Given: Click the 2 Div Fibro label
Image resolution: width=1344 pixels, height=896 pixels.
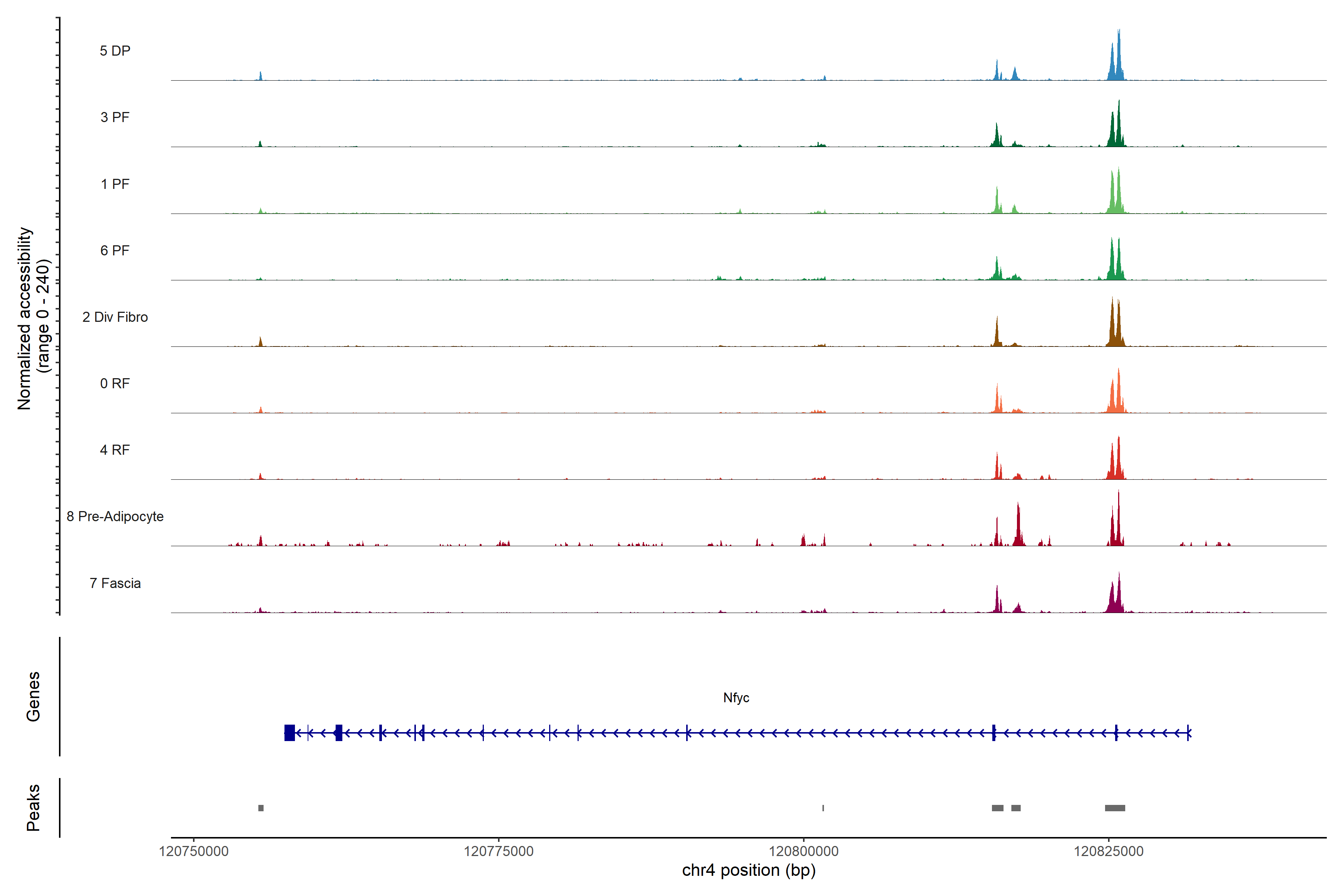Looking at the screenshot, I should pos(115,317).
